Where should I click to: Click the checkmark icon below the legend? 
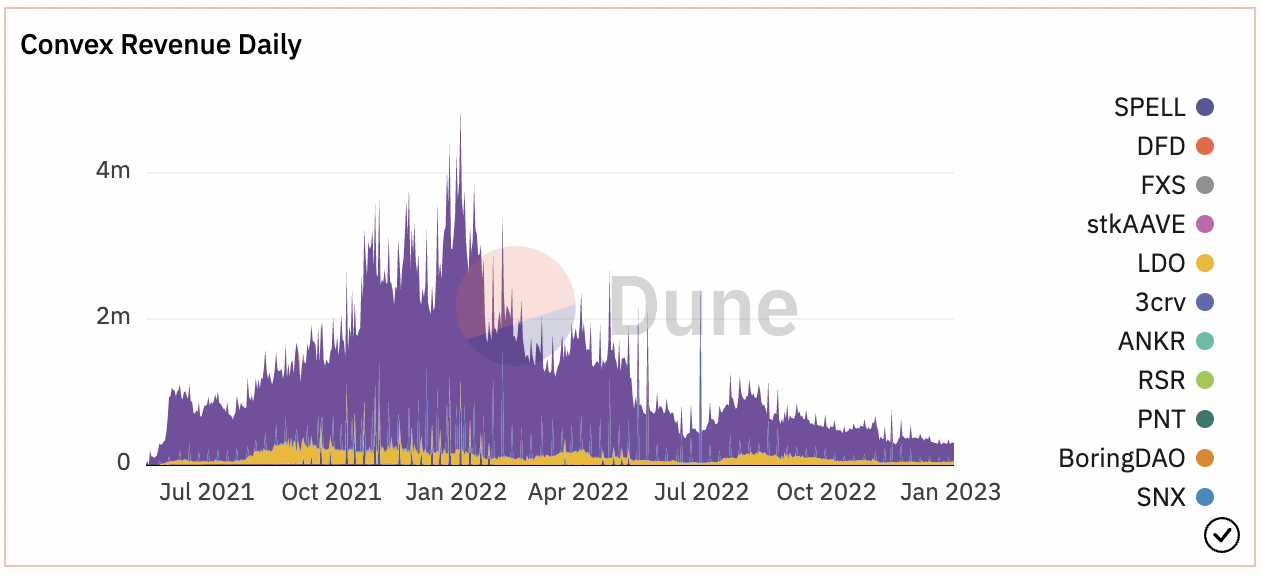(x=1221, y=536)
